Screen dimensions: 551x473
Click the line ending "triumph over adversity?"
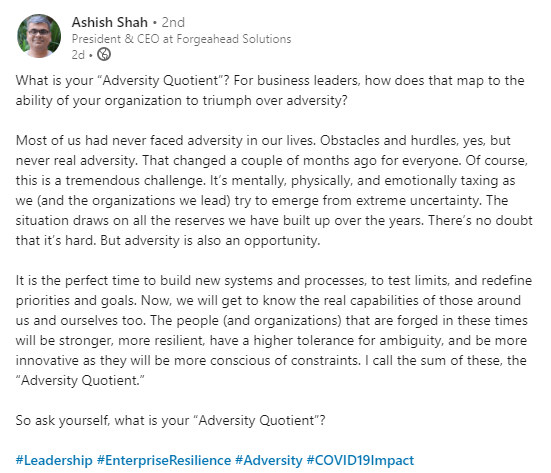tap(182, 101)
